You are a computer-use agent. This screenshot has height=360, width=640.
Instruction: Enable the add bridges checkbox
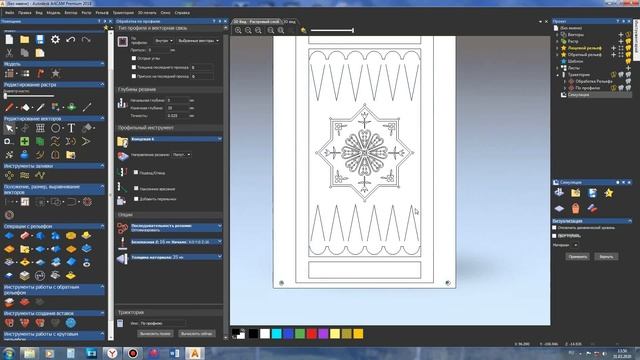[x=136, y=199]
